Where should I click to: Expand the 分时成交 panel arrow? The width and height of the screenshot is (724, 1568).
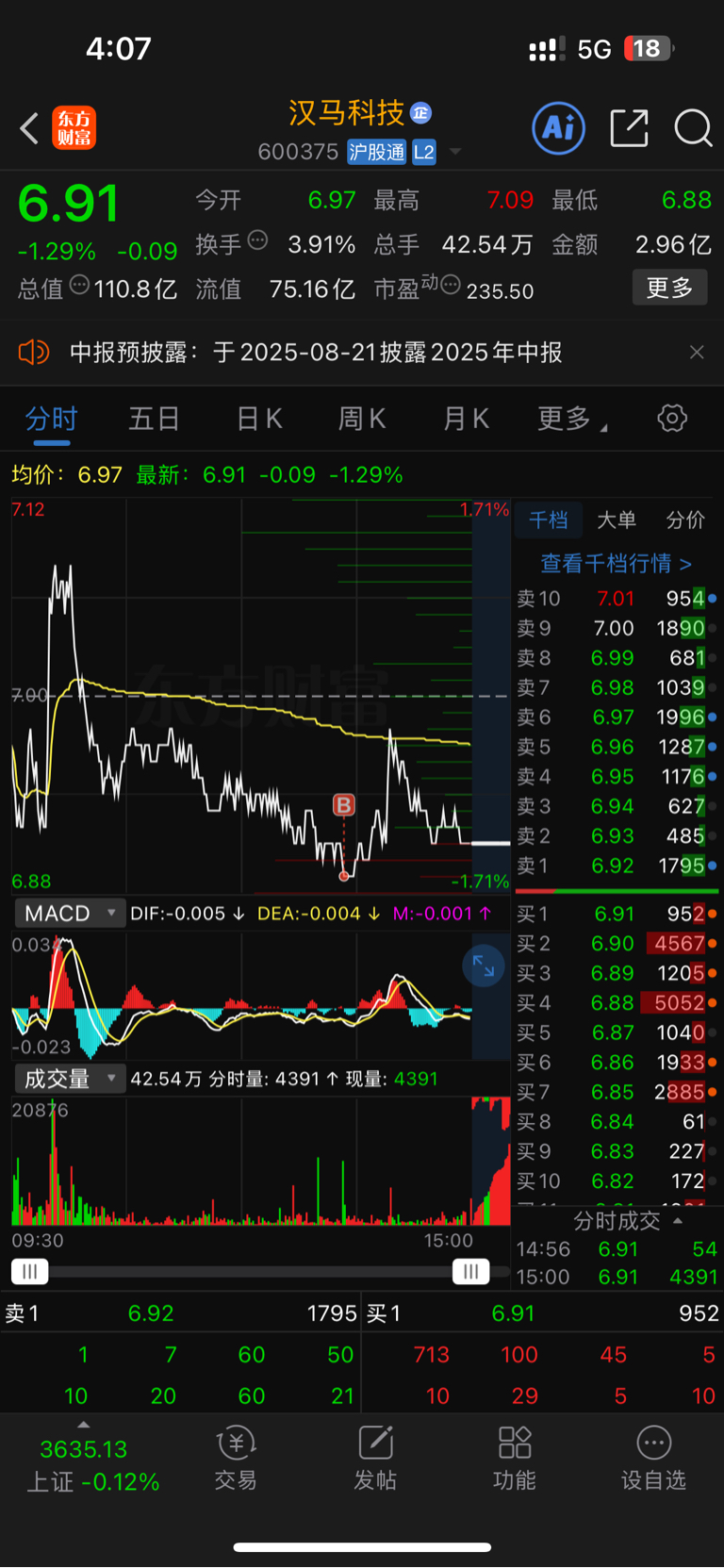click(x=678, y=1221)
